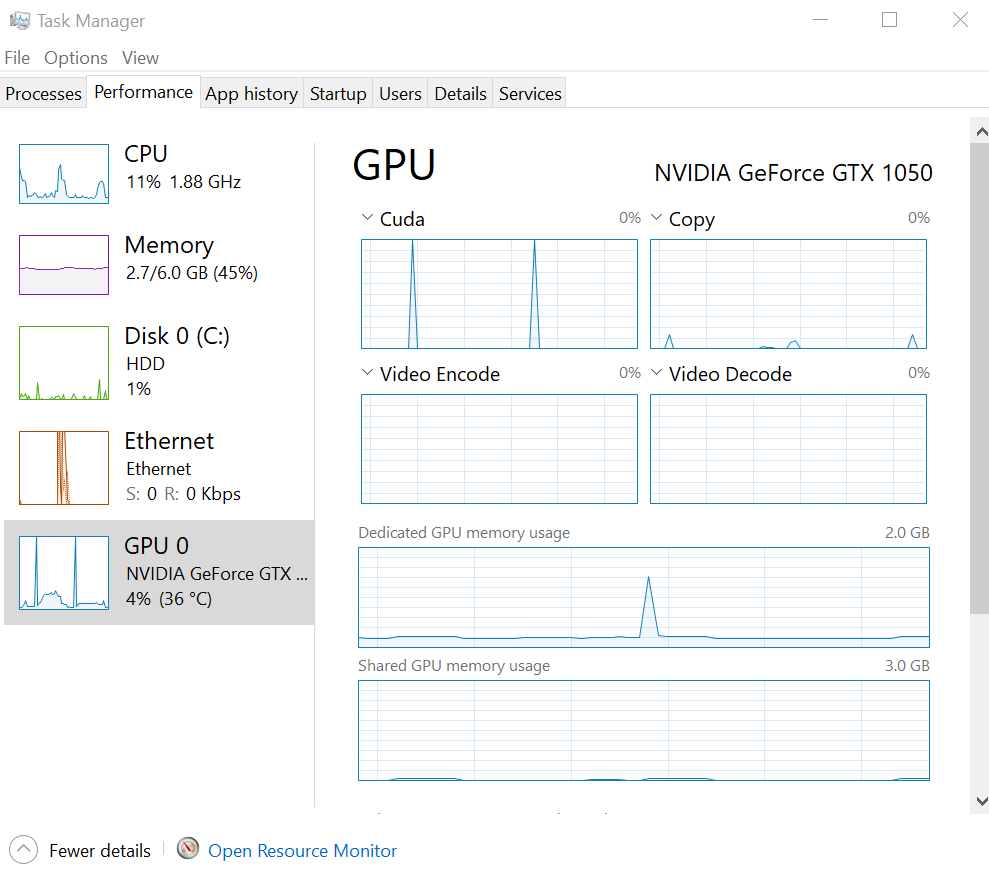Switch to the Users tab
The height and width of the screenshot is (877, 989).
tap(400, 93)
